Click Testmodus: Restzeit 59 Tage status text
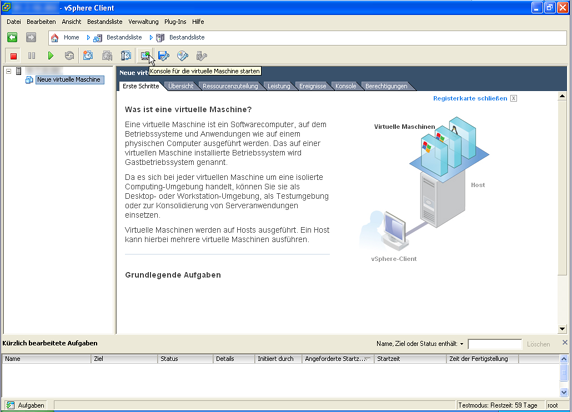Image resolution: width=572 pixels, height=412 pixels. point(498,405)
